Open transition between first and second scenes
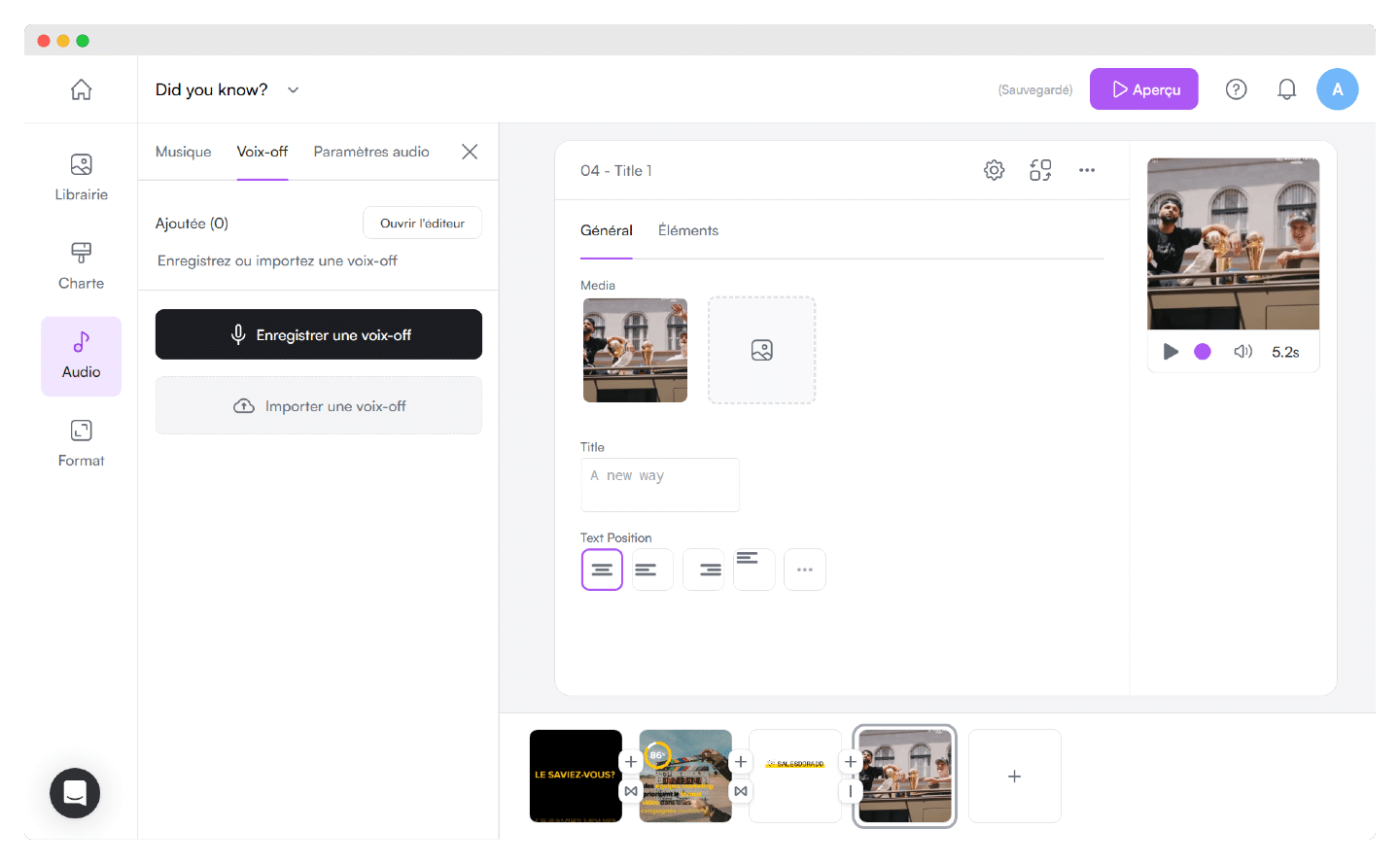 (x=631, y=791)
